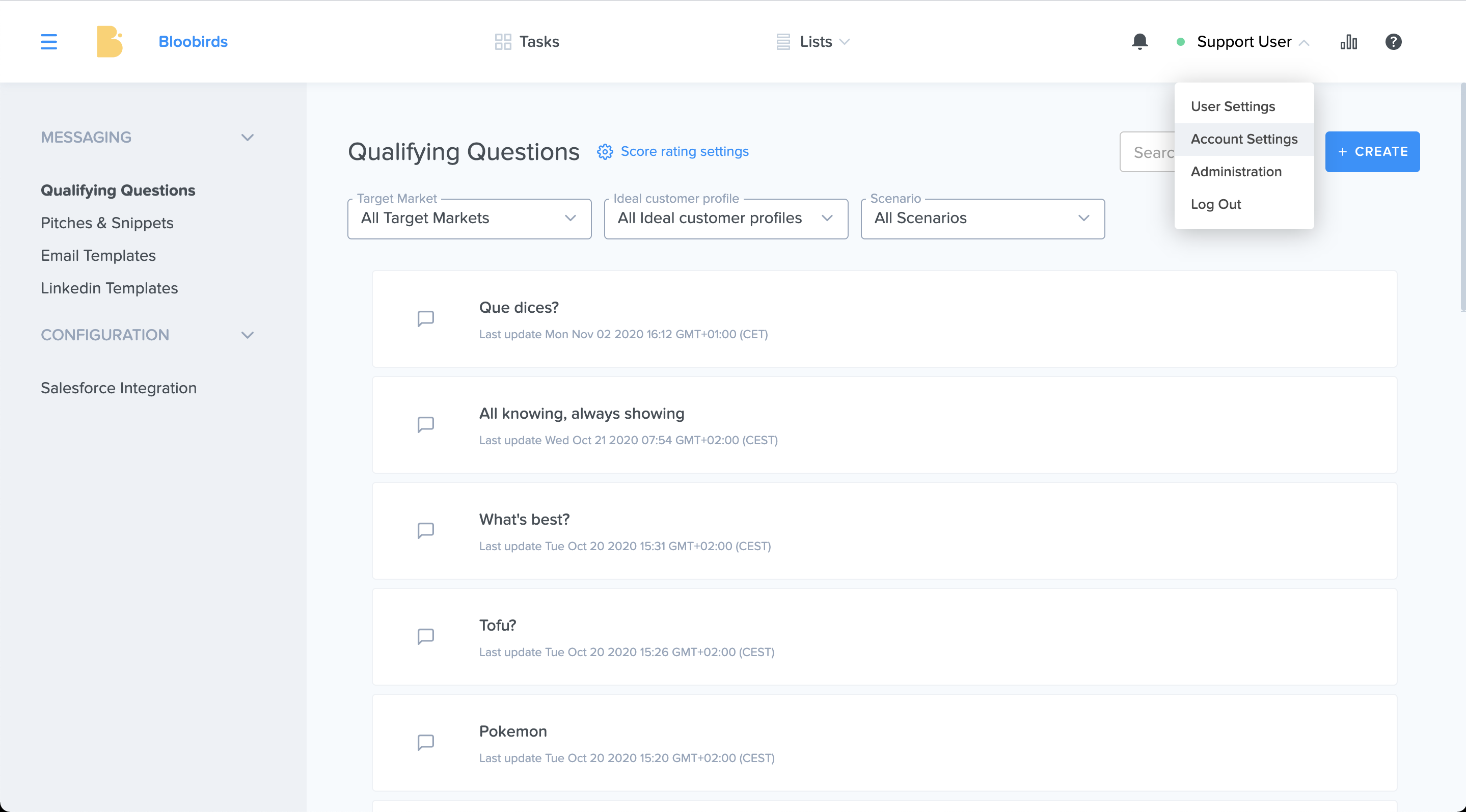The height and width of the screenshot is (812, 1466).
Task: Click the chat icon for Pokemon
Action: coord(426,742)
